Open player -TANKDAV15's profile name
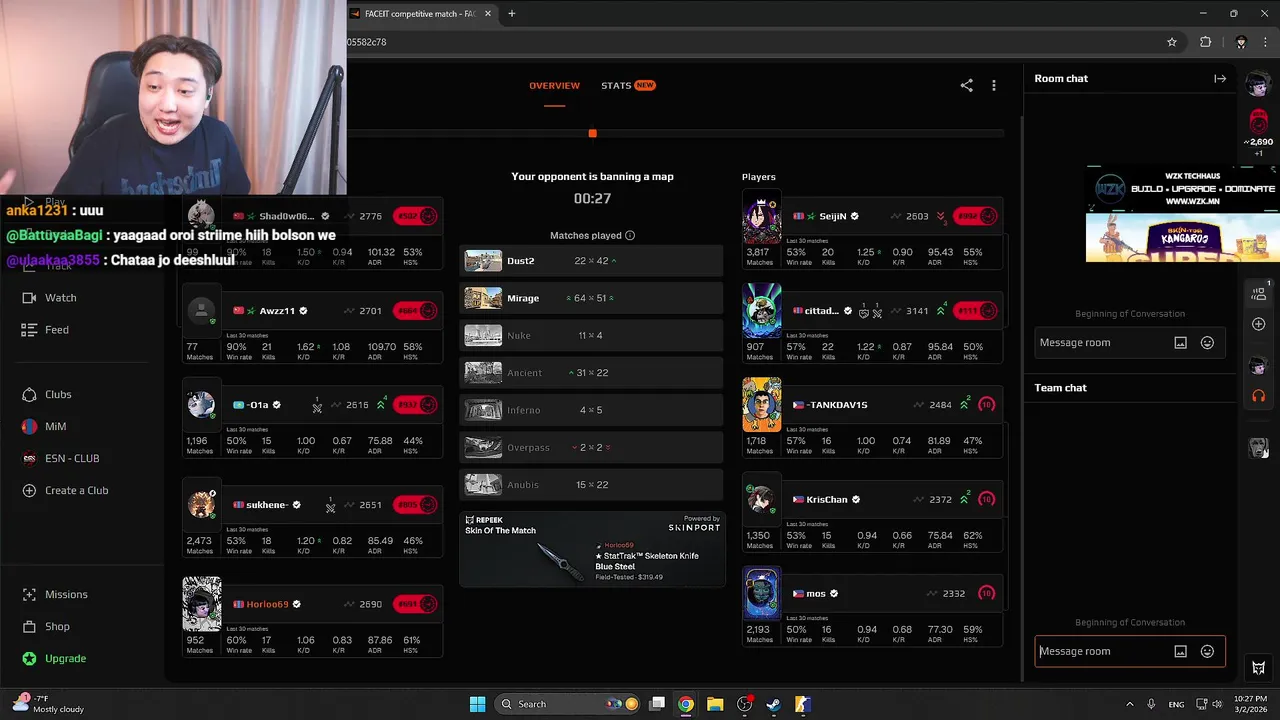Image resolution: width=1280 pixels, height=720 pixels. point(836,405)
